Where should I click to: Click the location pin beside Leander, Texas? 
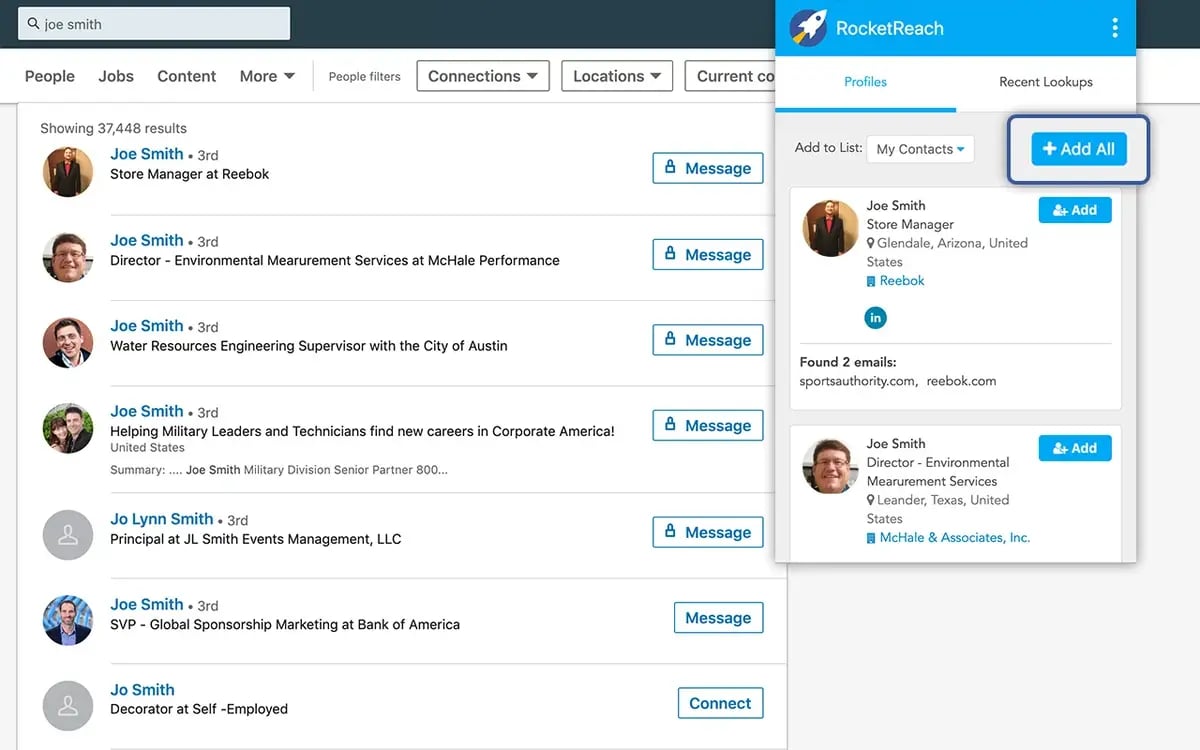click(870, 500)
